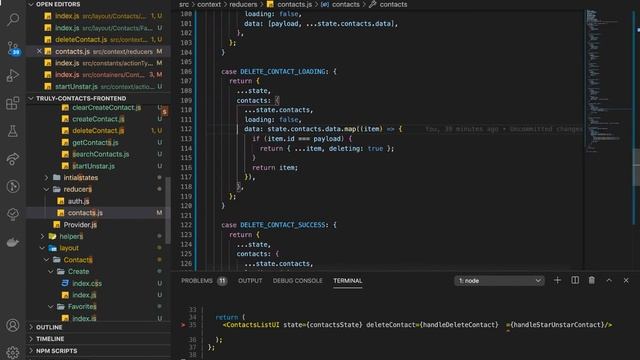Open the Live Share activity icon
This screenshot has height=360, width=640.
(13, 159)
